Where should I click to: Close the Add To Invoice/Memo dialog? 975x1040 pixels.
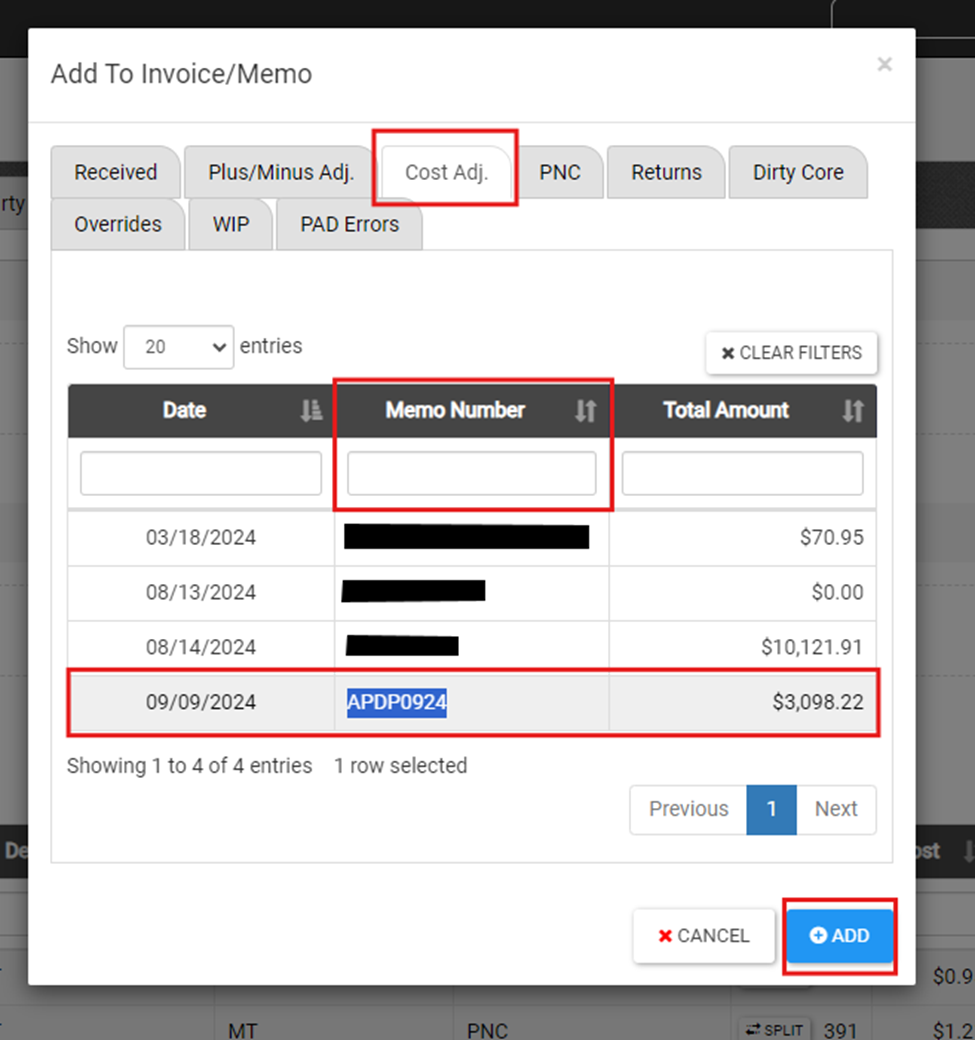(x=884, y=64)
